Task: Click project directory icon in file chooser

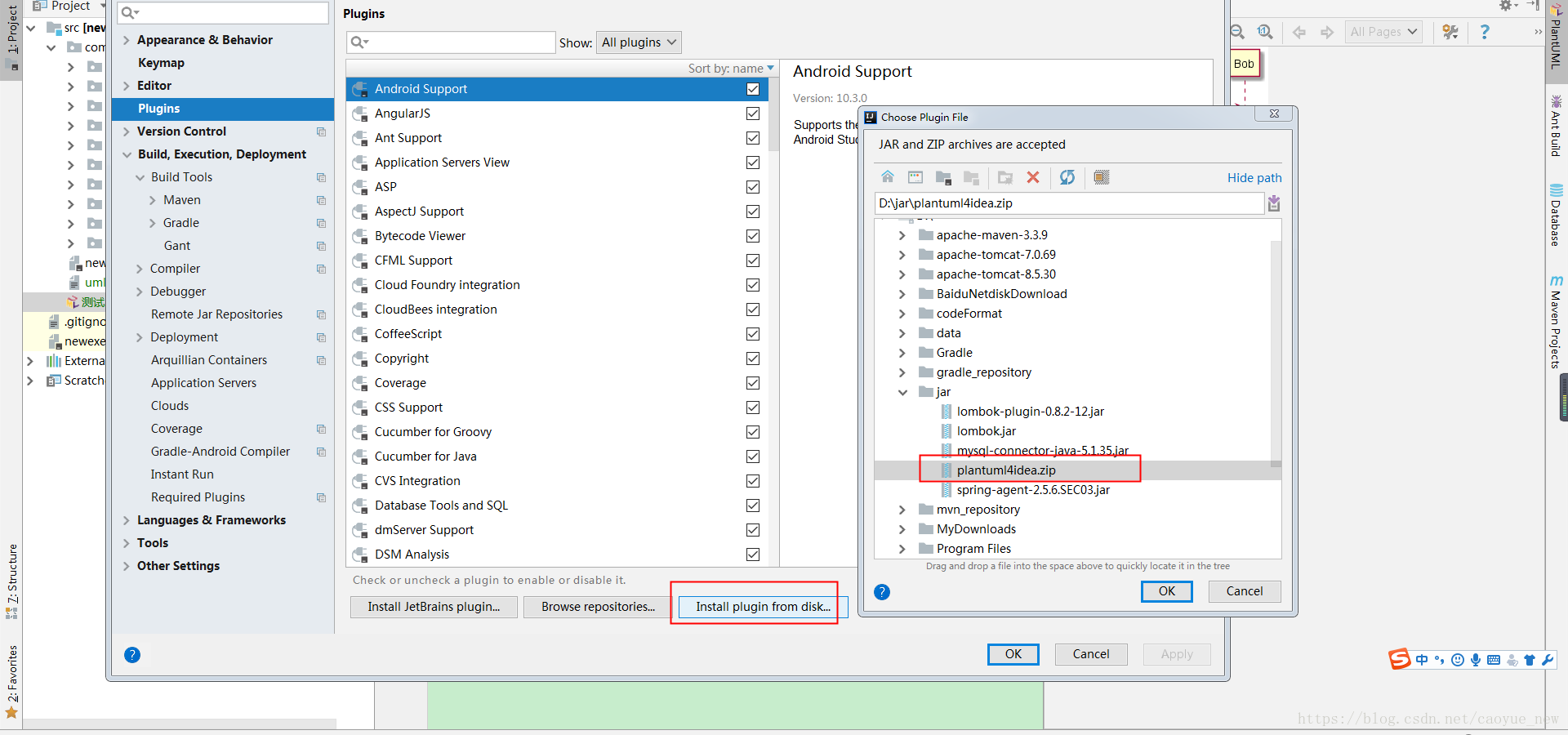Action: (x=943, y=177)
